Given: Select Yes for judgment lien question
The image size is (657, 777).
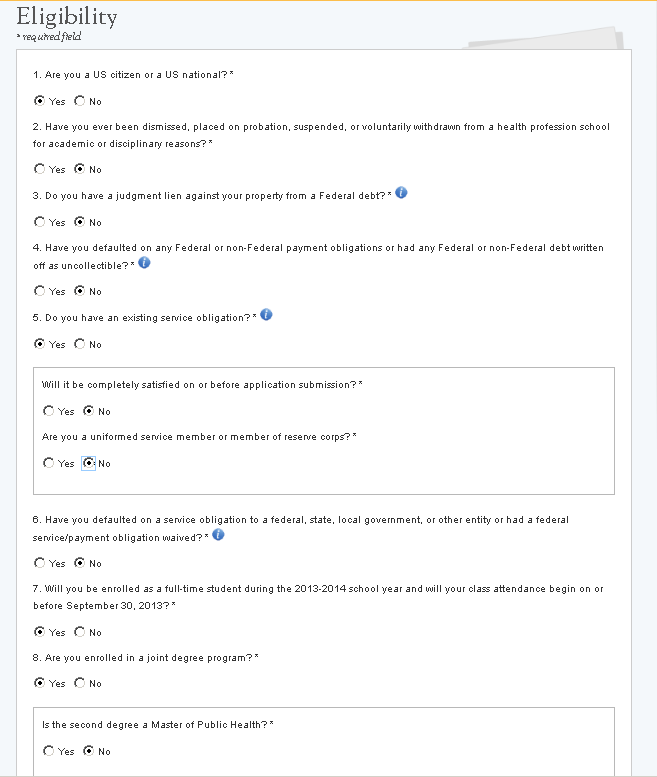Looking at the screenshot, I should pos(40,222).
